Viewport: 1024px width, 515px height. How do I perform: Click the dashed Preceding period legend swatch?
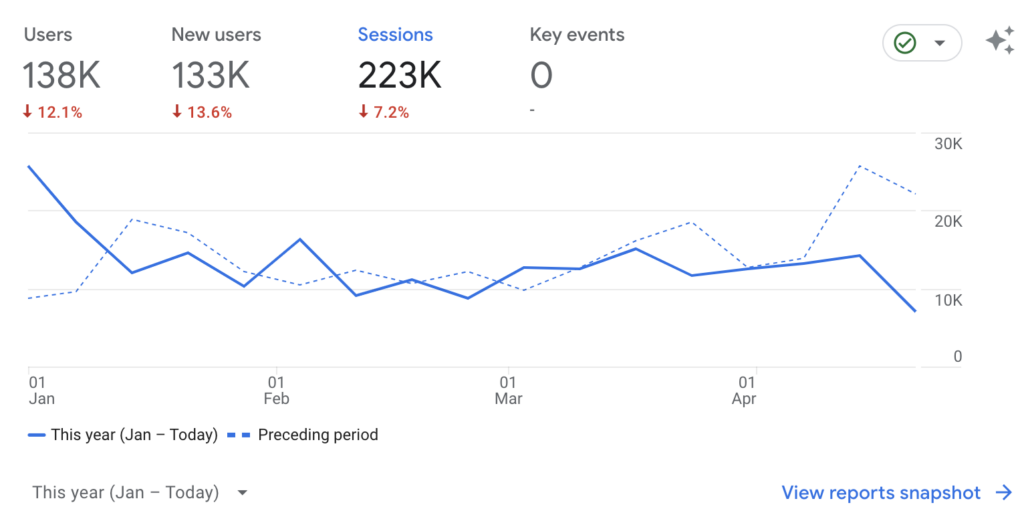238,435
